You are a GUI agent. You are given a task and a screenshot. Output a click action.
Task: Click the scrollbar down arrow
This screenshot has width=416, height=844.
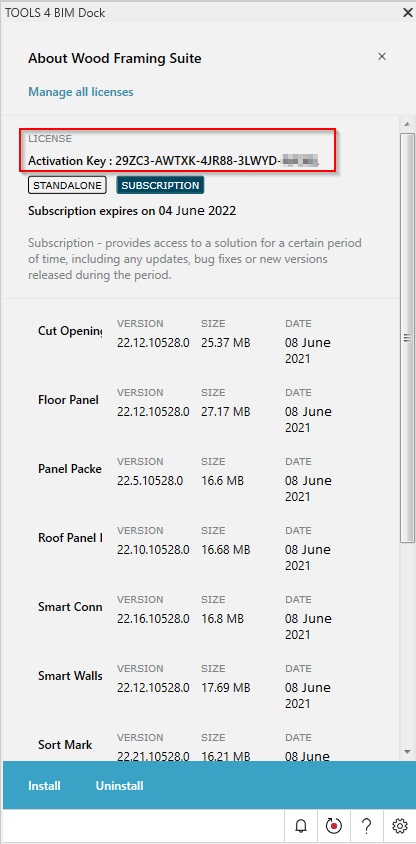tap(407, 751)
